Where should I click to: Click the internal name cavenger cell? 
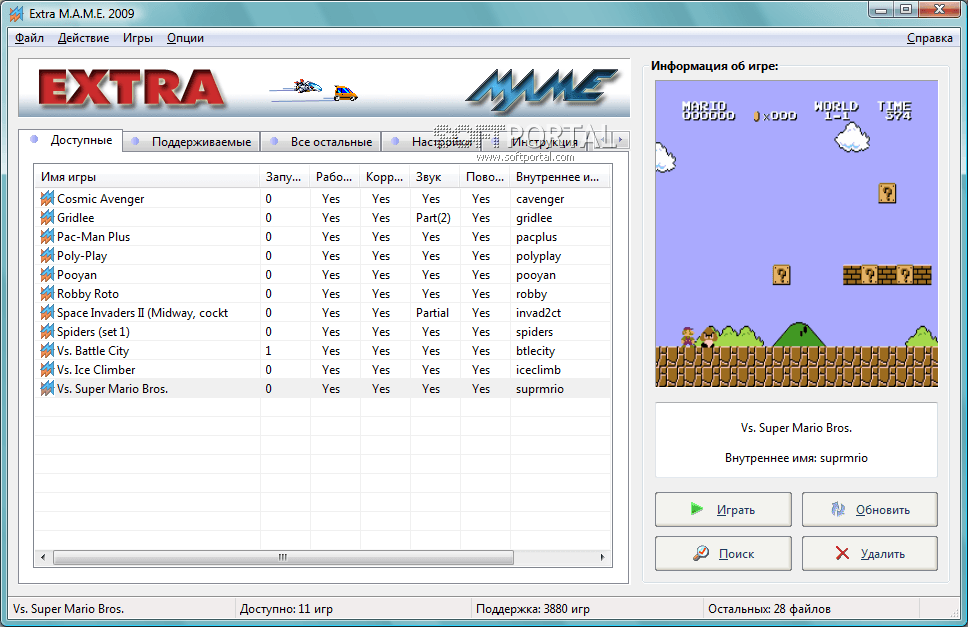pos(540,199)
